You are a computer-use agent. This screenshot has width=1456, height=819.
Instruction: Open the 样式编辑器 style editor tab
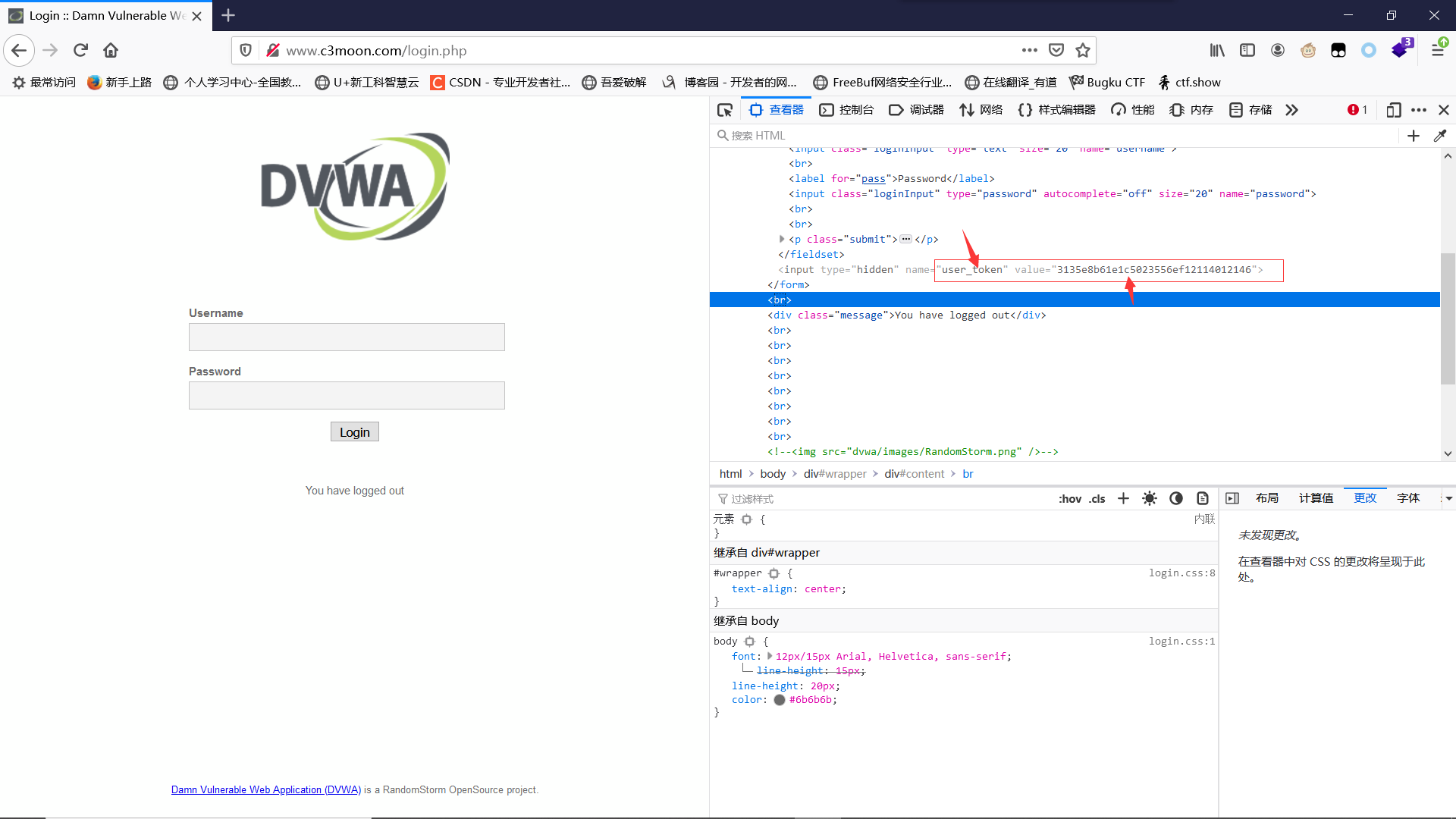coord(1057,110)
